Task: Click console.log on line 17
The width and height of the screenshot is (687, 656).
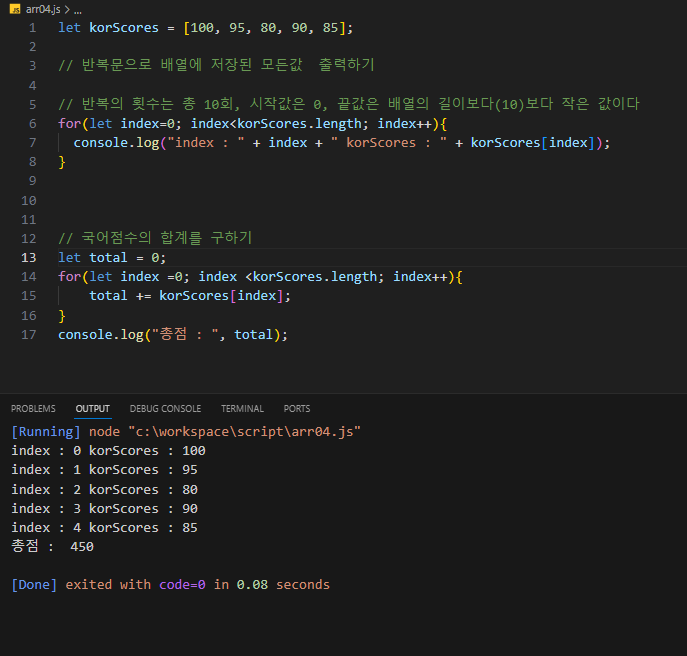Action: click(101, 334)
